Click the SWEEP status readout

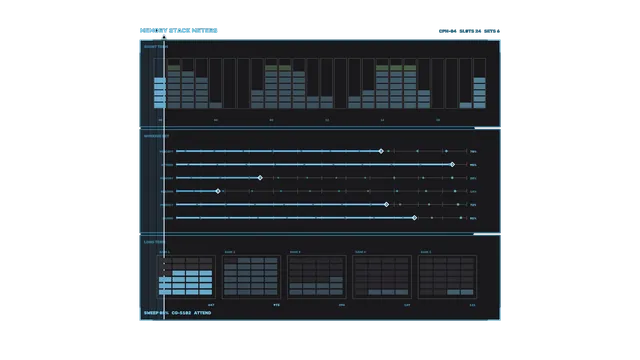tap(156, 313)
